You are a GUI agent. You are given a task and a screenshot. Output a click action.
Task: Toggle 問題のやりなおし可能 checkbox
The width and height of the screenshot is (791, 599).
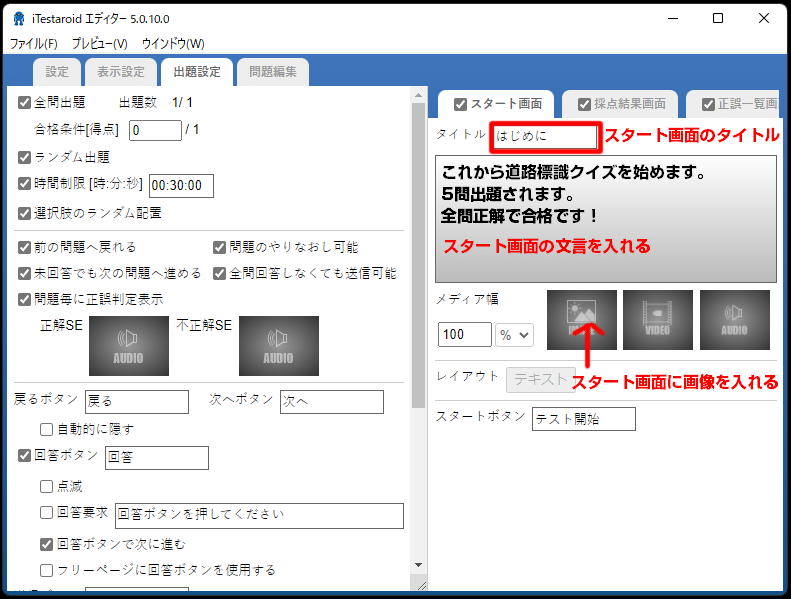219,247
